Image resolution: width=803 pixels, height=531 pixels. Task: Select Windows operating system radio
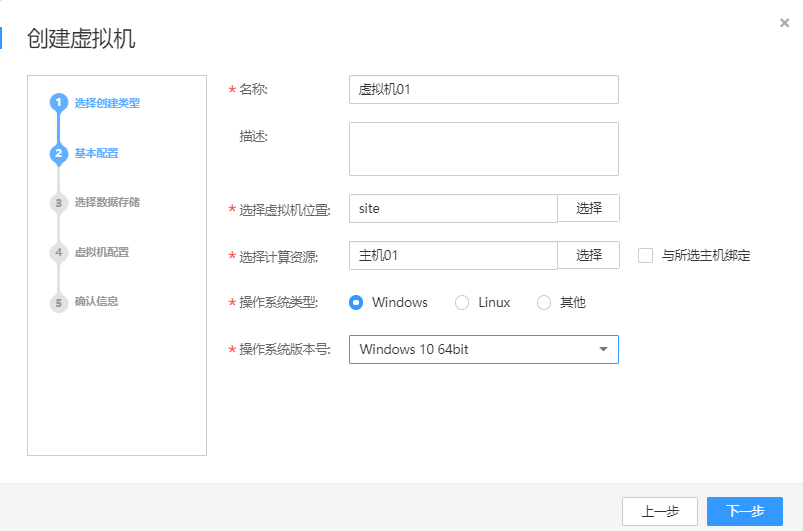(356, 303)
